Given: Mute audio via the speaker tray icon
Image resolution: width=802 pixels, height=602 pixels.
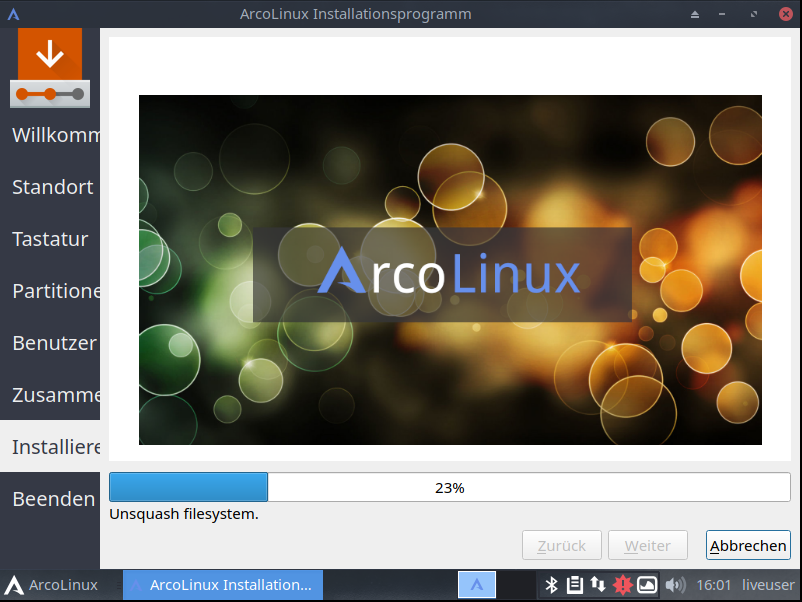Looking at the screenshot, I should pyautogui.click(x=675, y=584).
